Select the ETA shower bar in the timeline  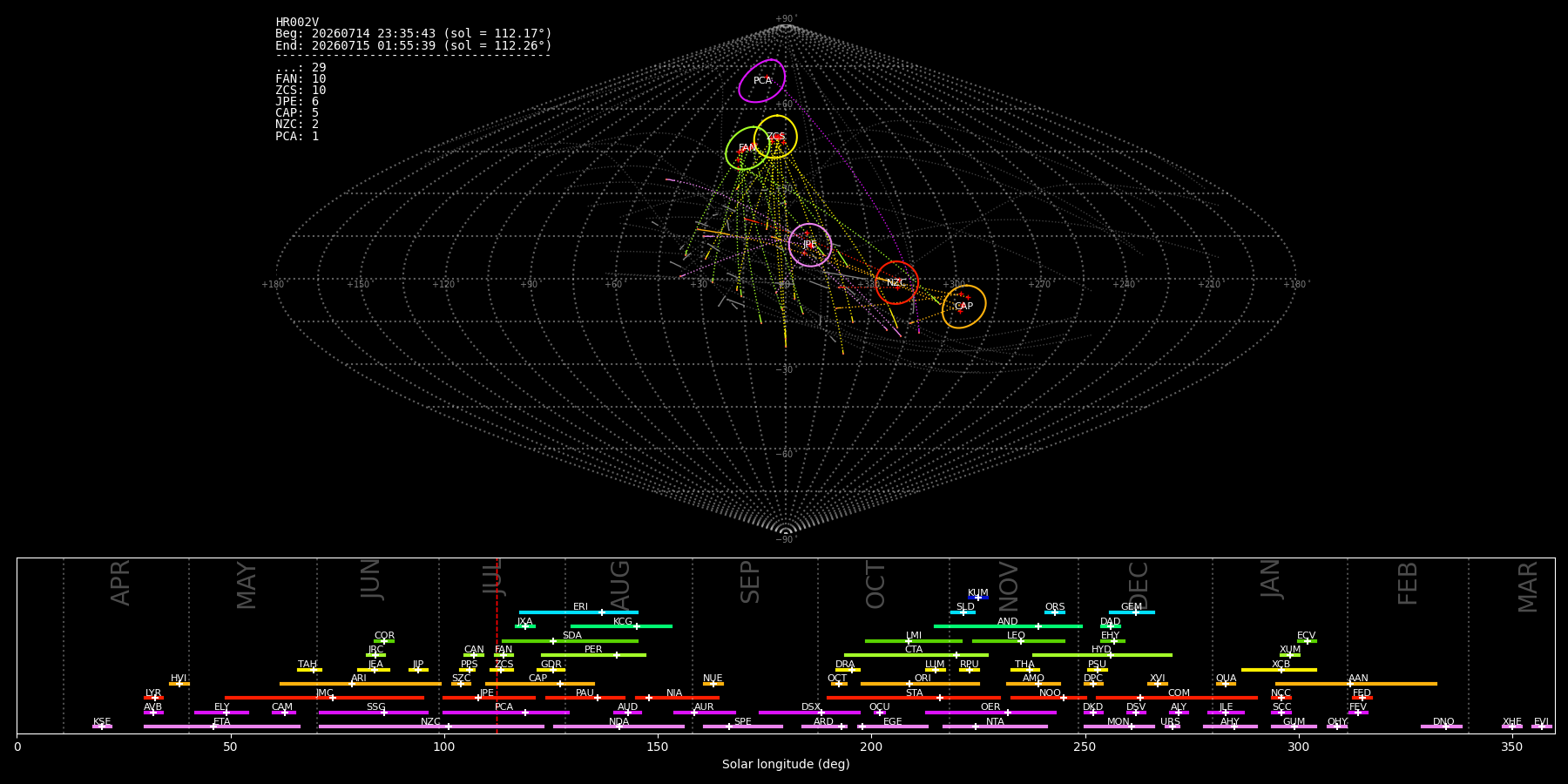(x=222, y=727)
